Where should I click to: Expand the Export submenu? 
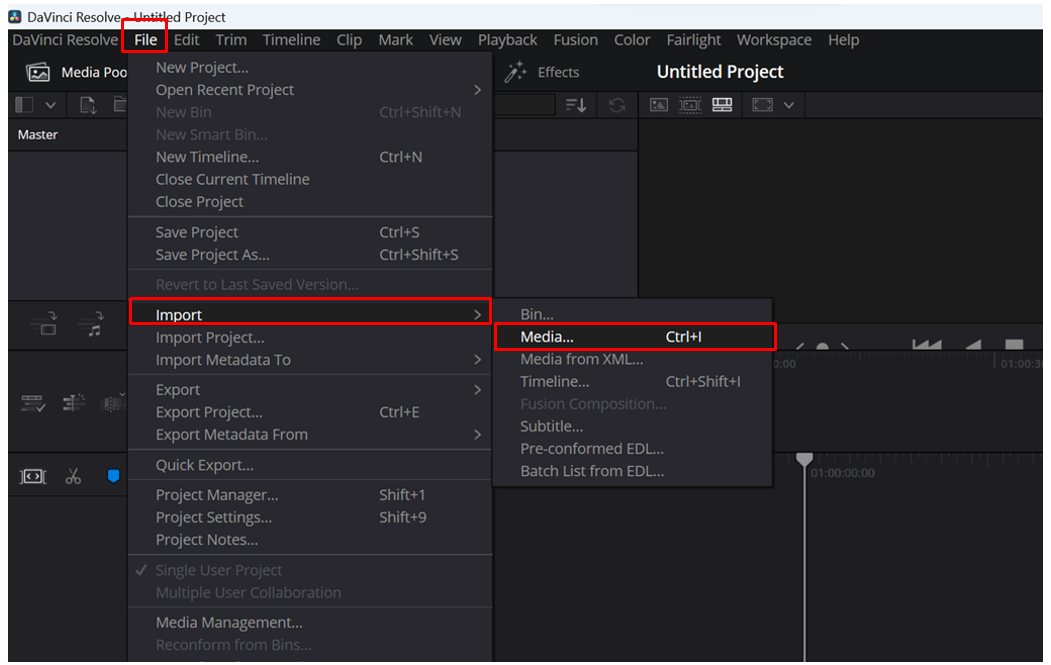tap(177, 389)
